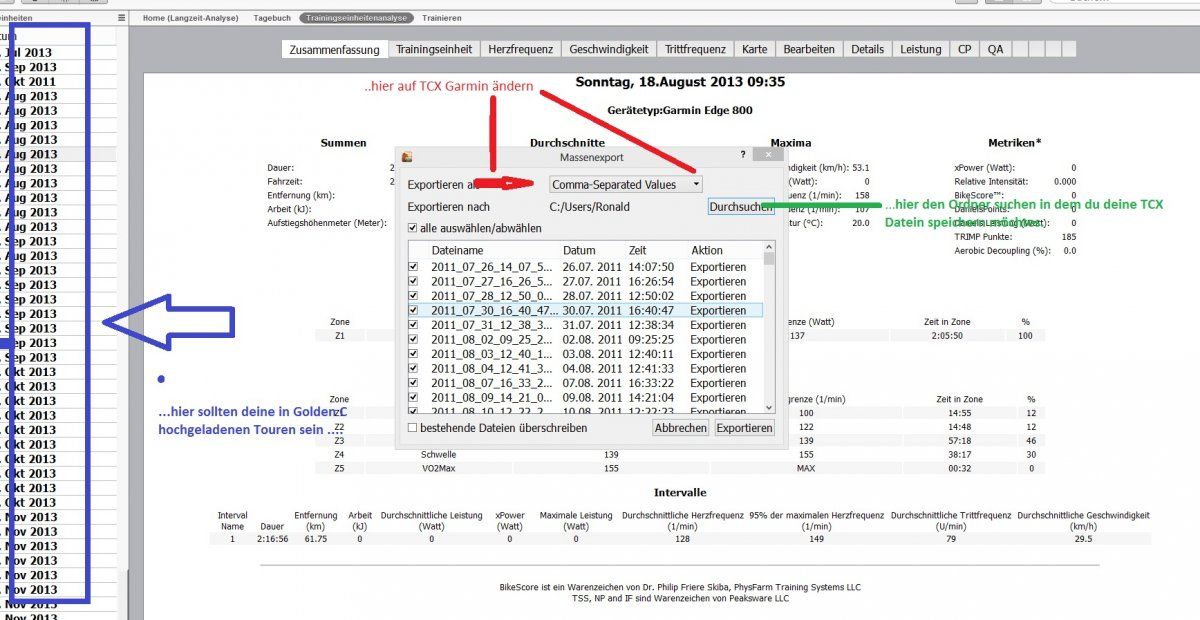
Task: Click the question mark help button
Action: coord(742,155)
